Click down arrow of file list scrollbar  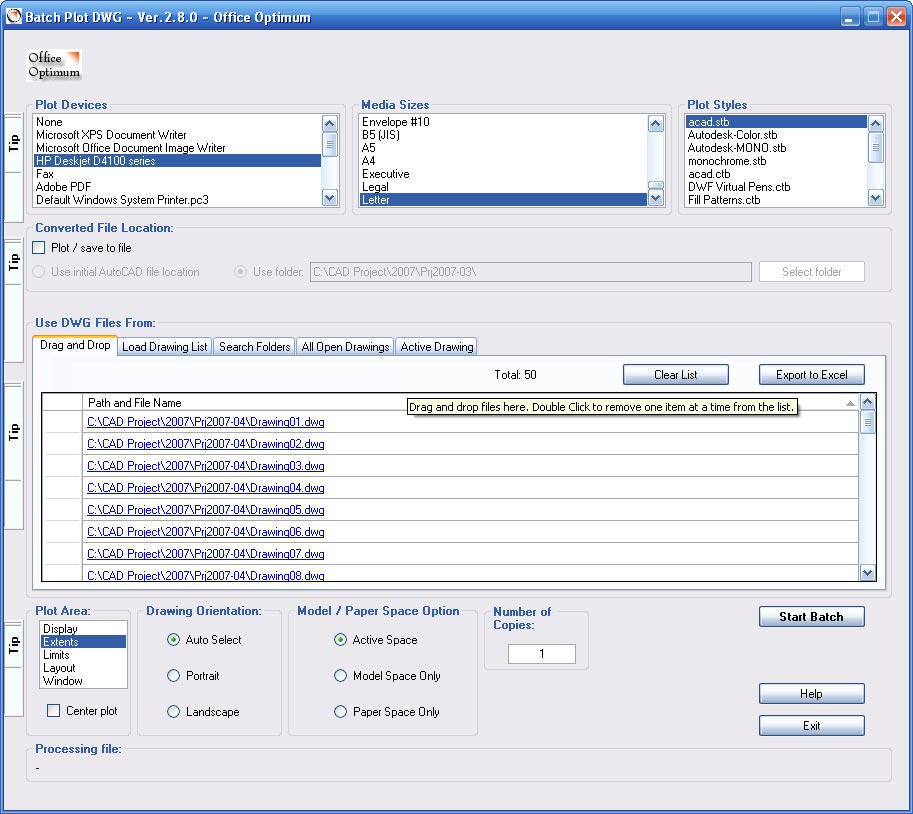tap(868, 573)
